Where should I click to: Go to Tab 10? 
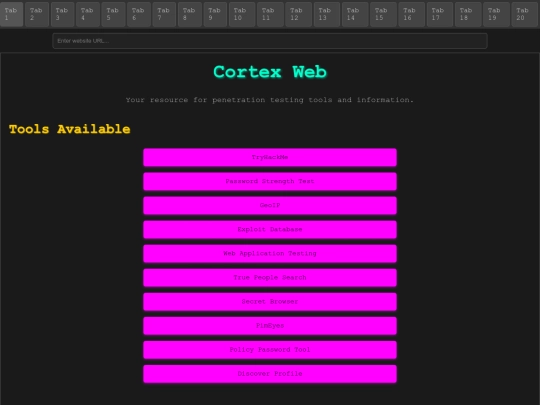pos(242,14)
